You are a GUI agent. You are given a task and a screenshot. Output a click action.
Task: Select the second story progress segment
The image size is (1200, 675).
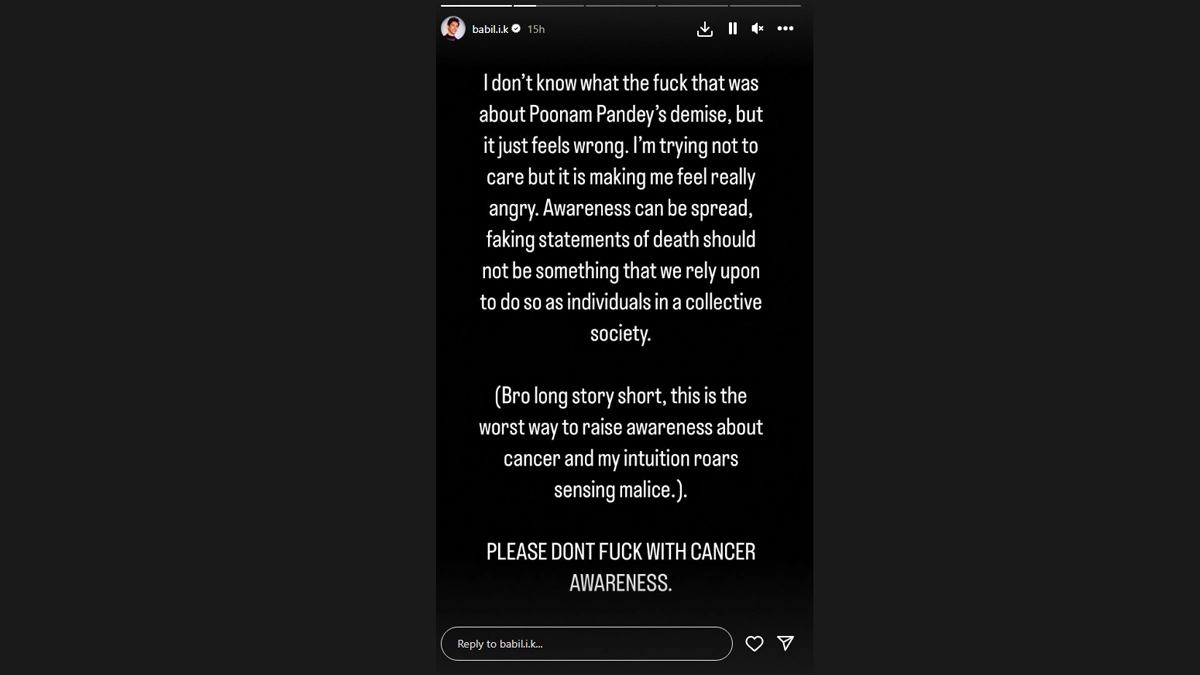pyautogui.click(x=549, y=5)
